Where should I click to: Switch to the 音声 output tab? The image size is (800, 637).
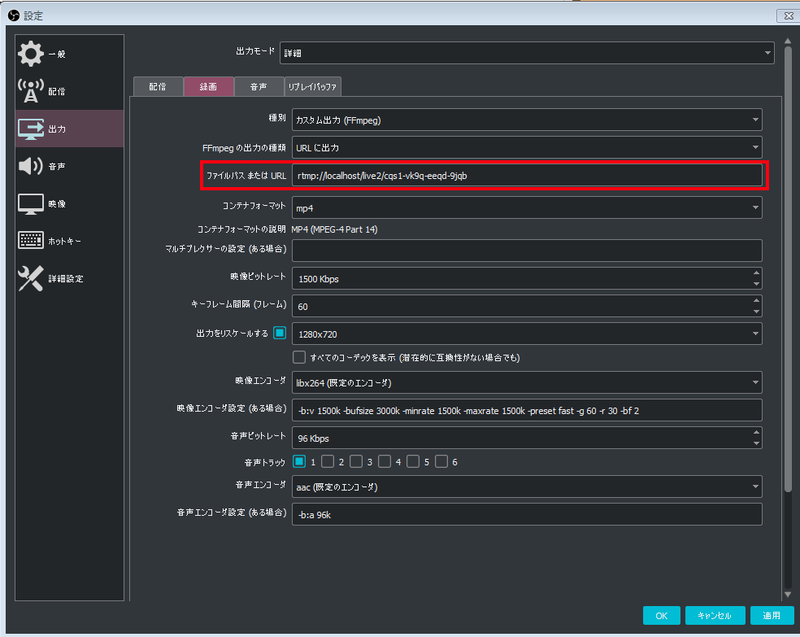[259, 87]
